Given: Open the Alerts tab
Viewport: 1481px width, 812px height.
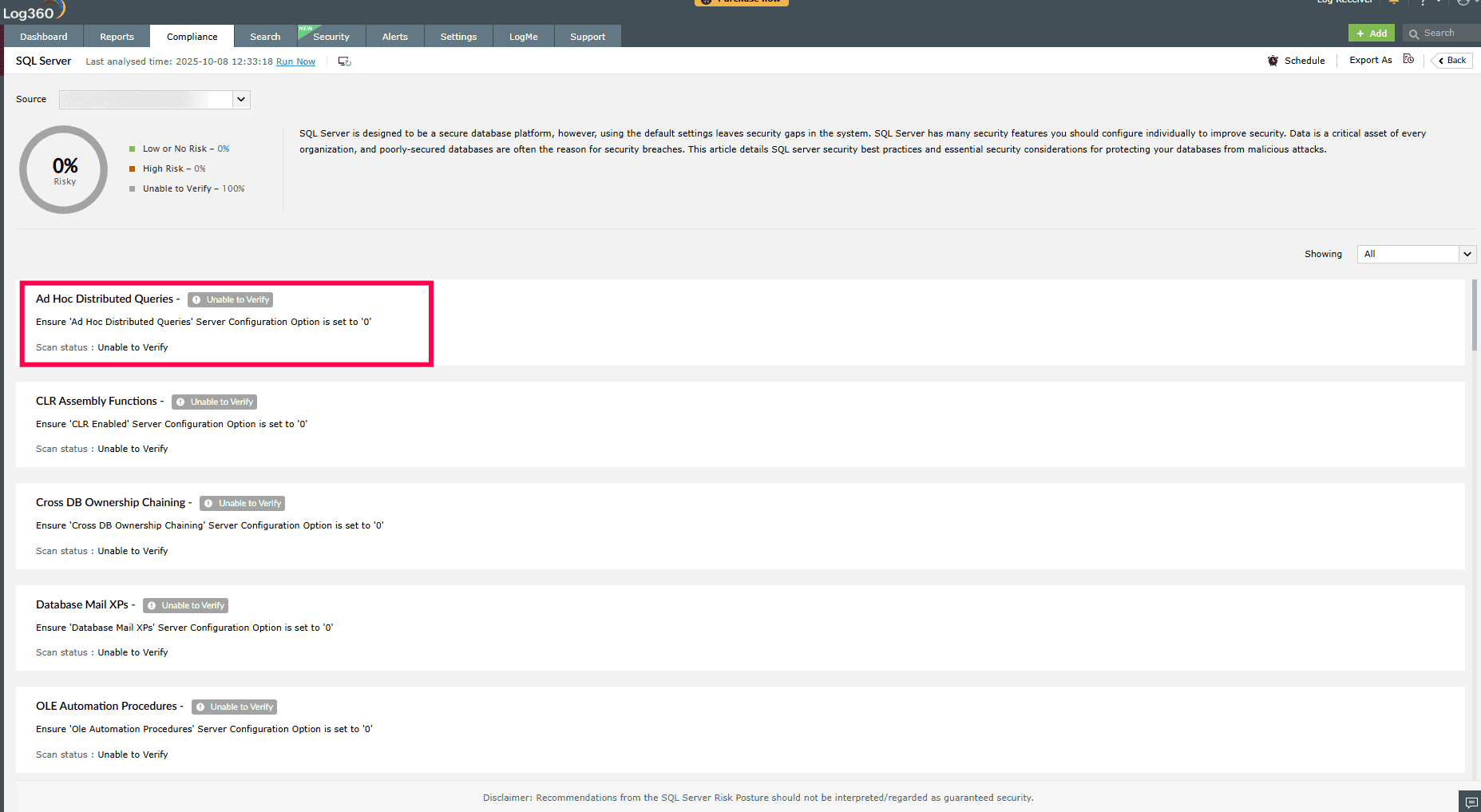Looking at the screenshot, I should point(394,36).
